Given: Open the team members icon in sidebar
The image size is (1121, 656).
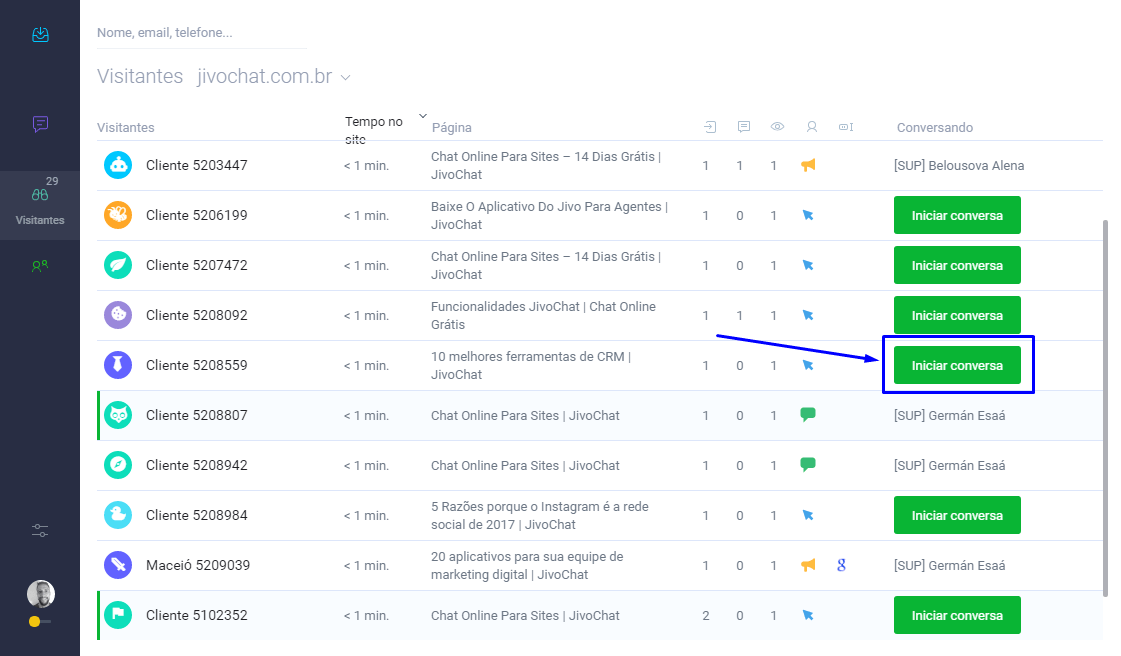Looking at the screenshot, I should [x=40, y=266].
